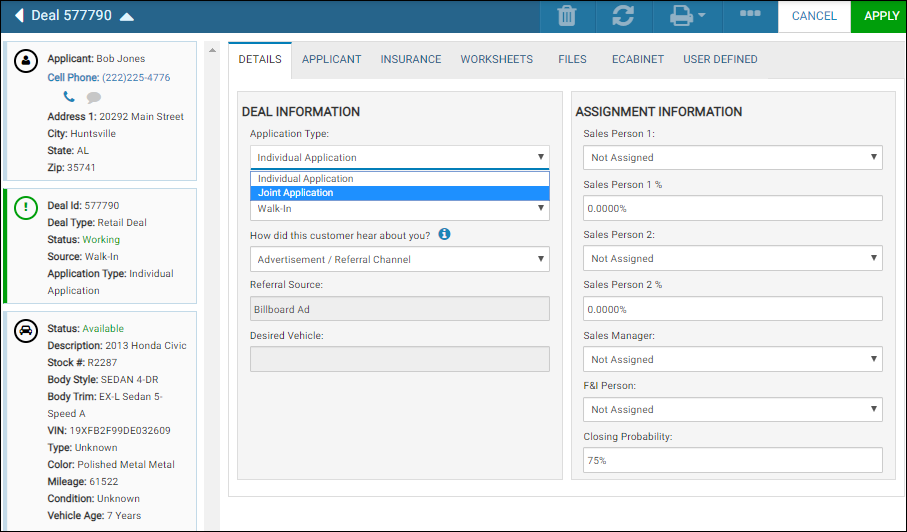Switch to the INSURANCE tab
Viewport: 907px width, 532px height.
pyautogui.click(x=411, y=60)
